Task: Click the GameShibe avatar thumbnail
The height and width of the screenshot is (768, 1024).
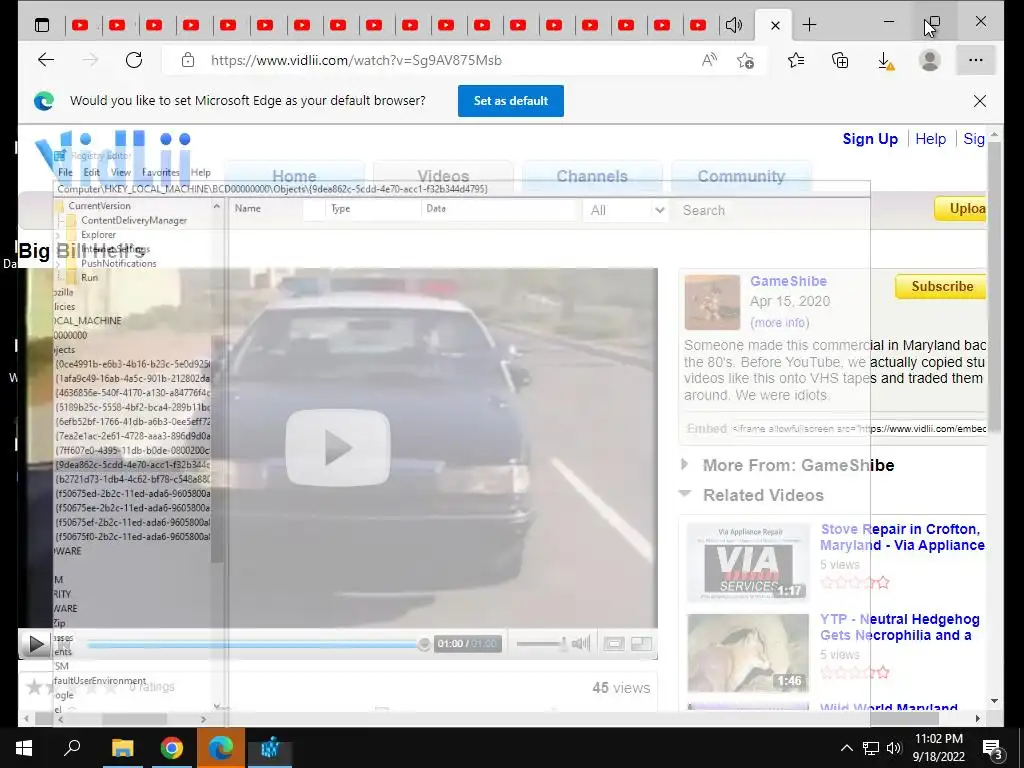Action: coord(712,302)
